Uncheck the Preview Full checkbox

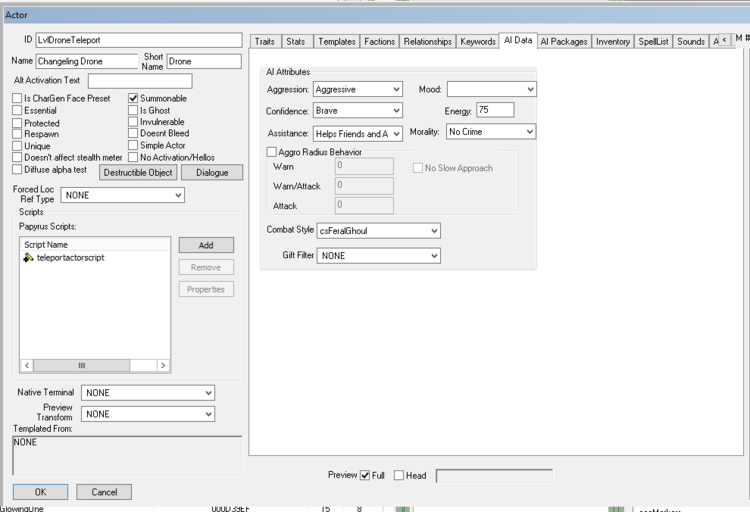(x=365, y=475)
